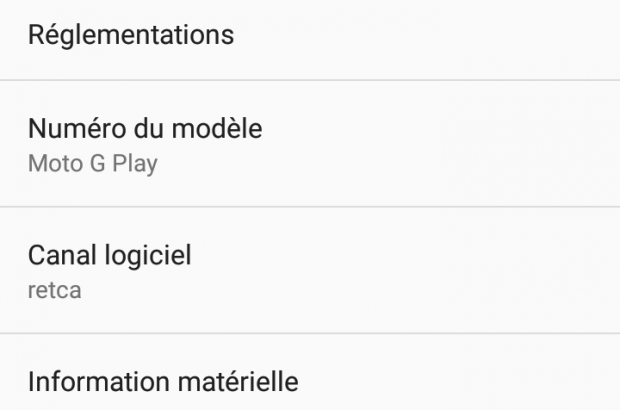This screenshot has width=620, height=410.
Task: Tap the Numéro du modèle row
Action: click(x=310, y=144)
